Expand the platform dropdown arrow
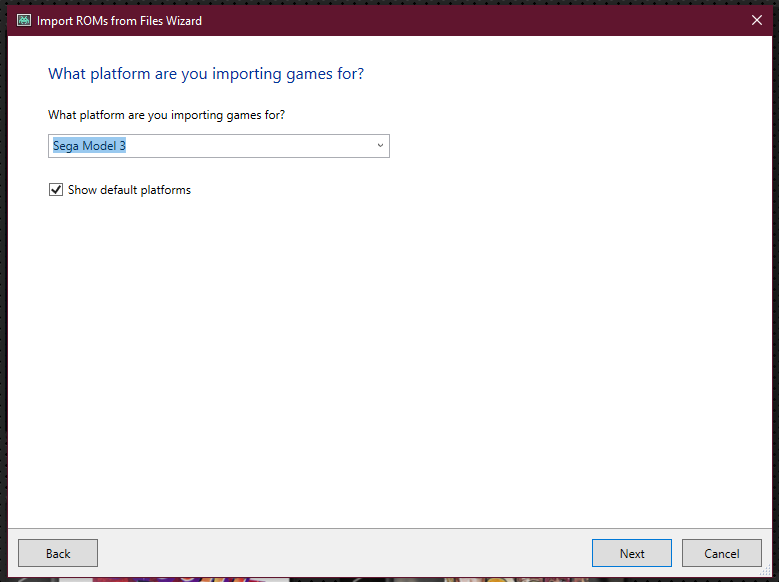Screen dimensions: 779x582 [x=380, y=146]
